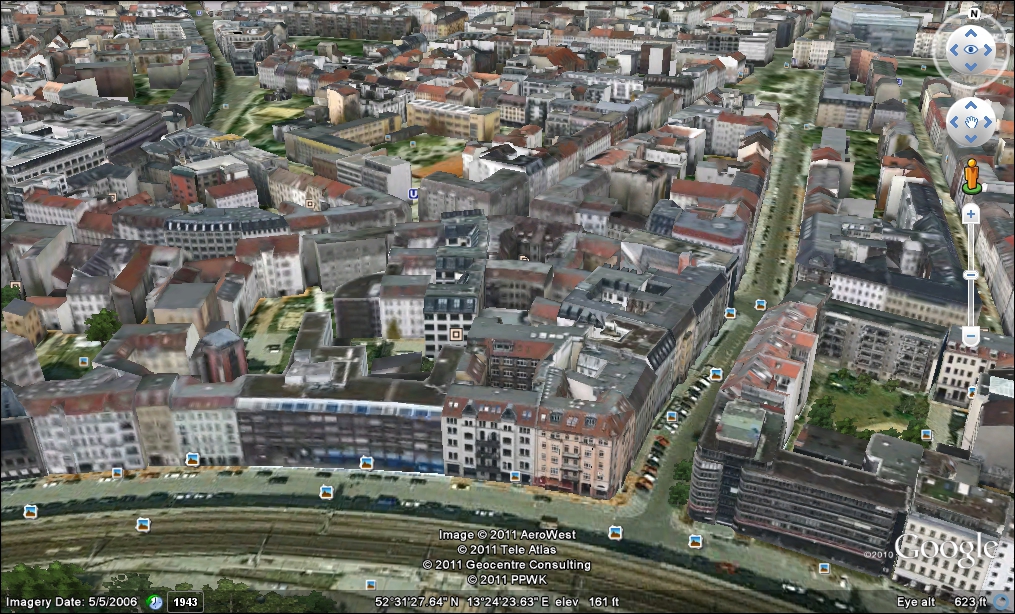Pan north with the Move joystick up arrow

[x=970, y=103]
